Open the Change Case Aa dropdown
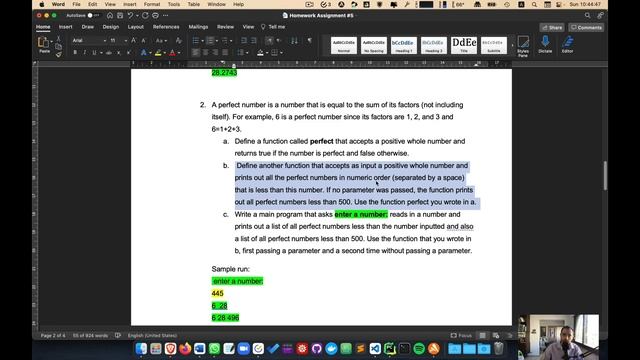The image size is (640, 360). 161,40
